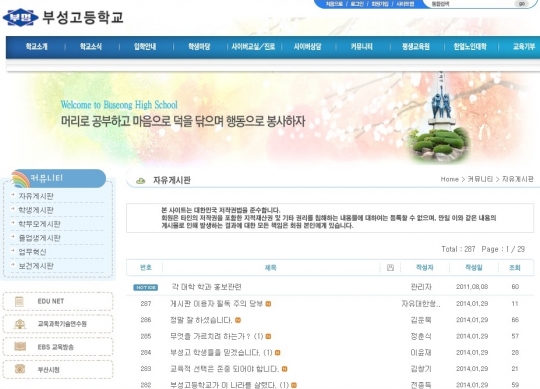The width and height of the screenshot is (540, 389).
Task: Open the 평생교육원 menu
Action: pyautogui.click(x=416, y=46)
